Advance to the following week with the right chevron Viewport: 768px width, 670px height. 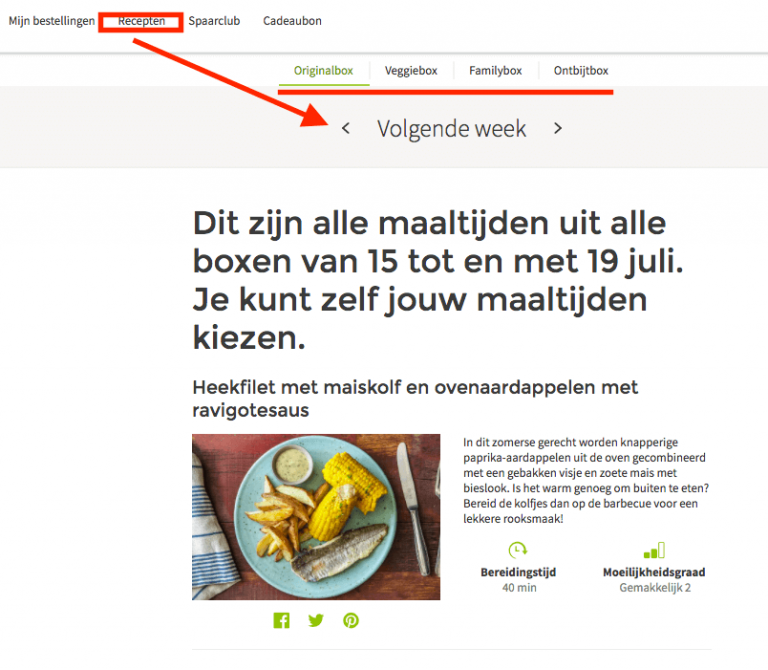[557, 128]
